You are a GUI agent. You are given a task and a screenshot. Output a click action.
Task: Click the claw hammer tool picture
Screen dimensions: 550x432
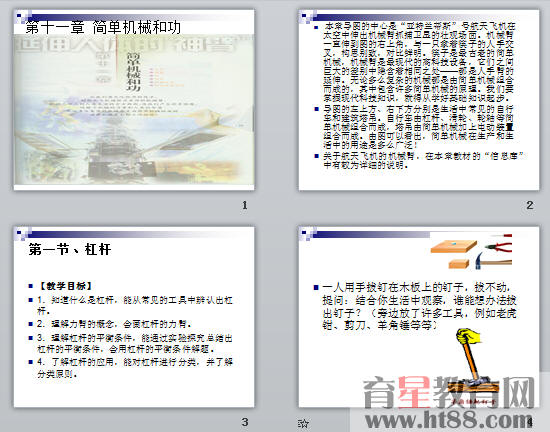pos(494,262)
